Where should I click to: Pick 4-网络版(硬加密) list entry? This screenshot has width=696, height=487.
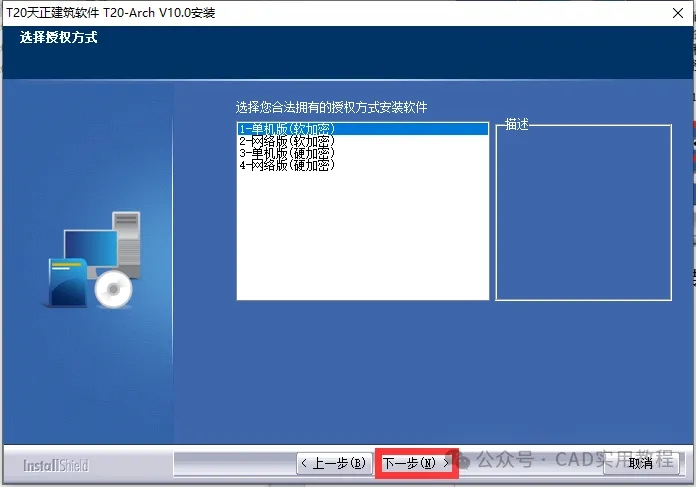(362, 165)
